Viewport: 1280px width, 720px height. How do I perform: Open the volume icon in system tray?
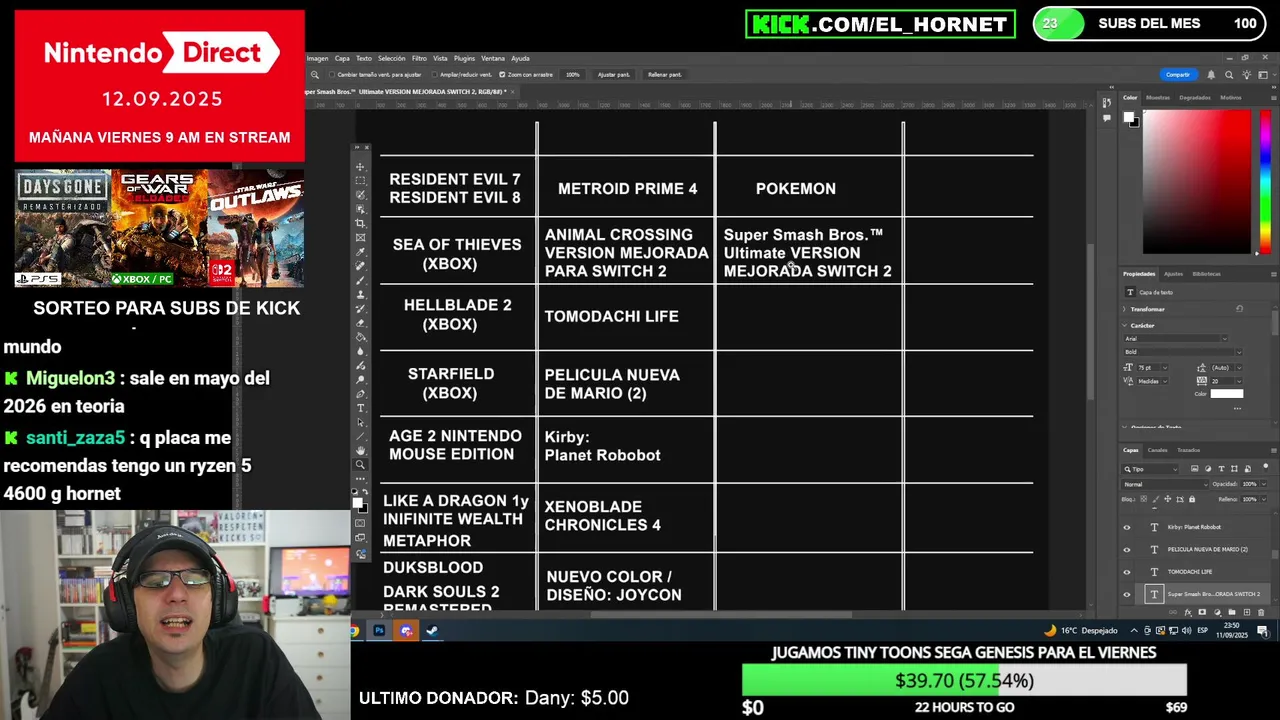pos(1187,630)
